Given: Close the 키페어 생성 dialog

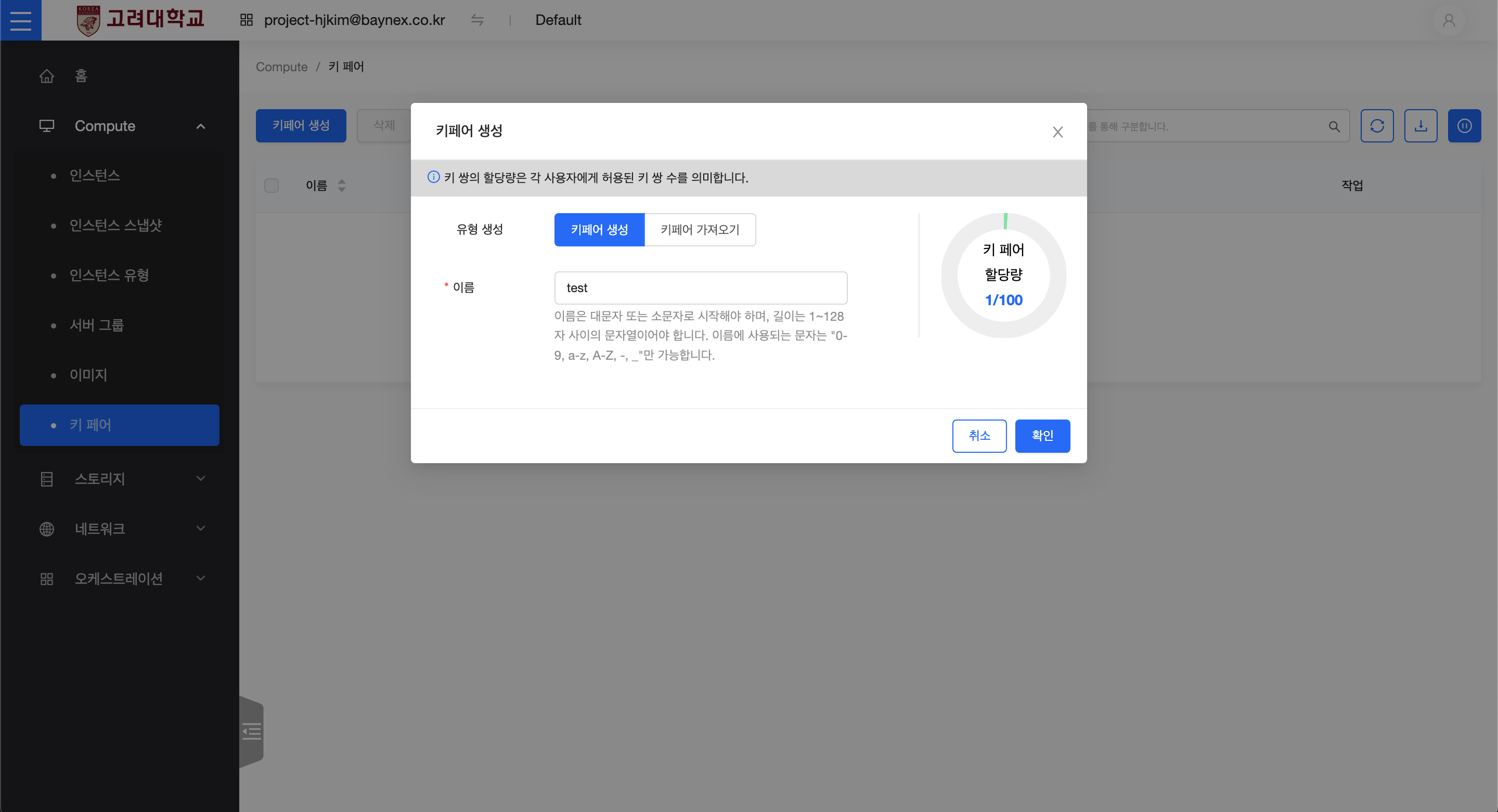Looking at the screenshot, I should tap(1057, 132).
